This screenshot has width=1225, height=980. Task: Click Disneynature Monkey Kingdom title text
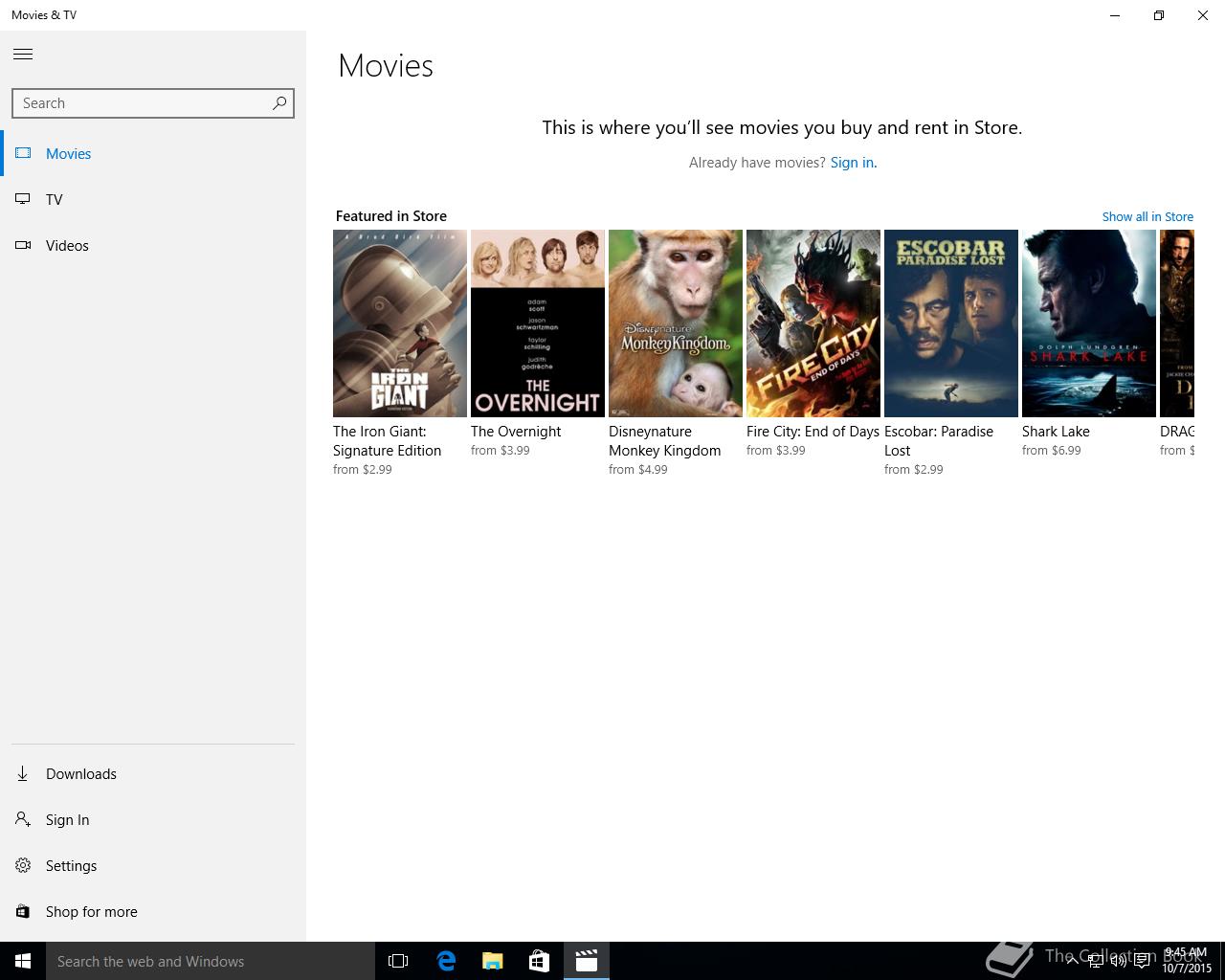(665, 441)
